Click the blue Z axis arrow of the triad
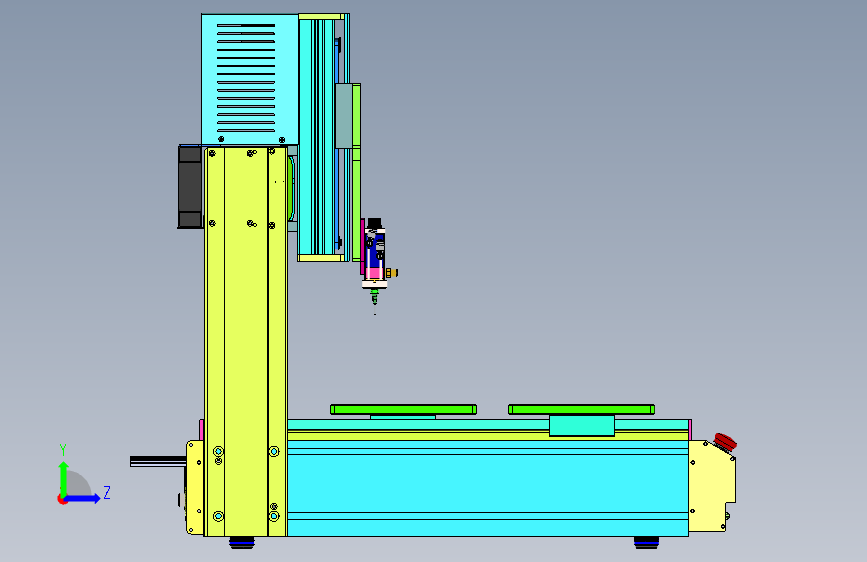Screen dimensions: 867x562 point(83,498)
